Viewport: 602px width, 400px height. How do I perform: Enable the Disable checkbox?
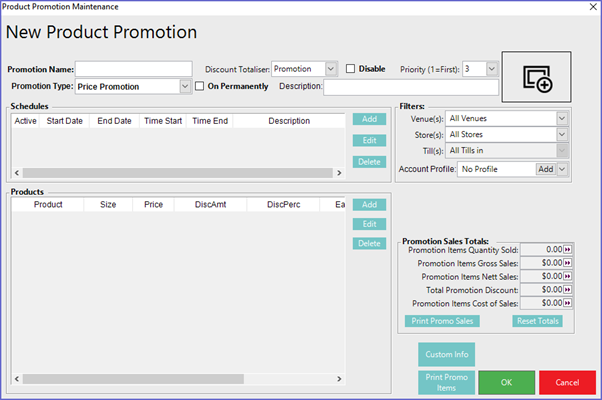pyautogui.click(x=351, y=69)
